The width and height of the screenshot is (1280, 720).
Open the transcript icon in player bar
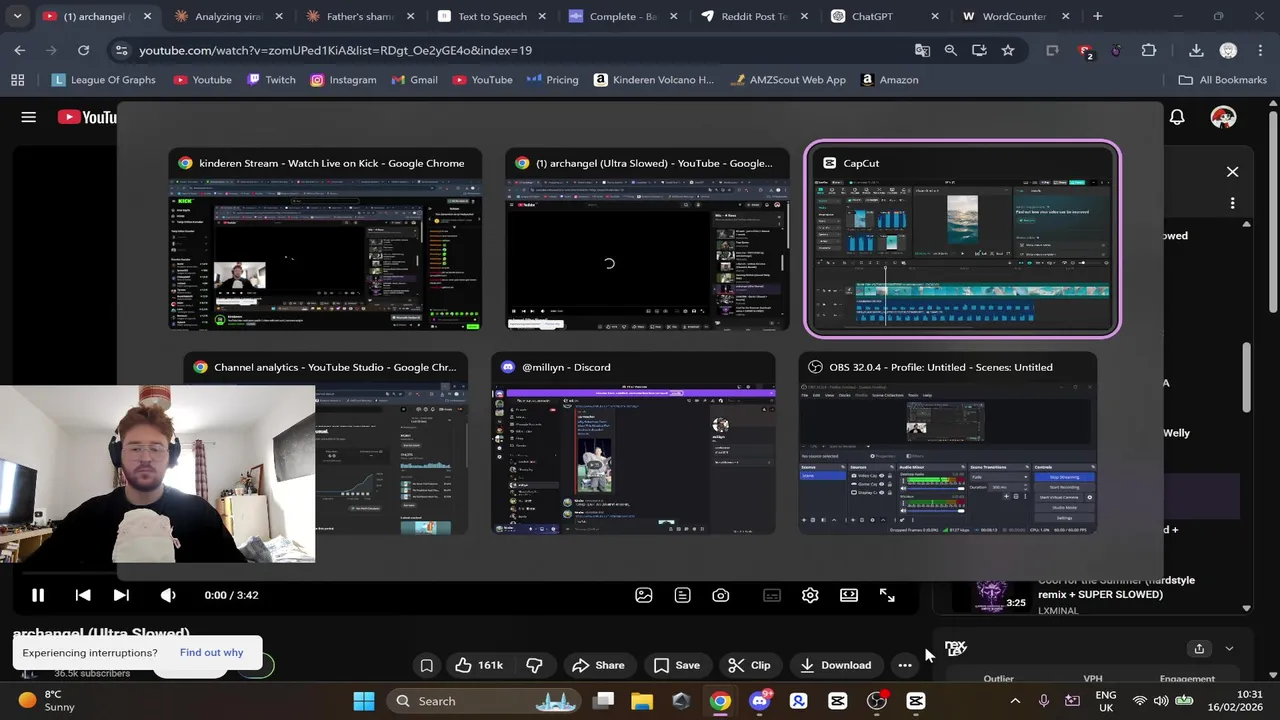pyautogui.click(x=682, y=595)
